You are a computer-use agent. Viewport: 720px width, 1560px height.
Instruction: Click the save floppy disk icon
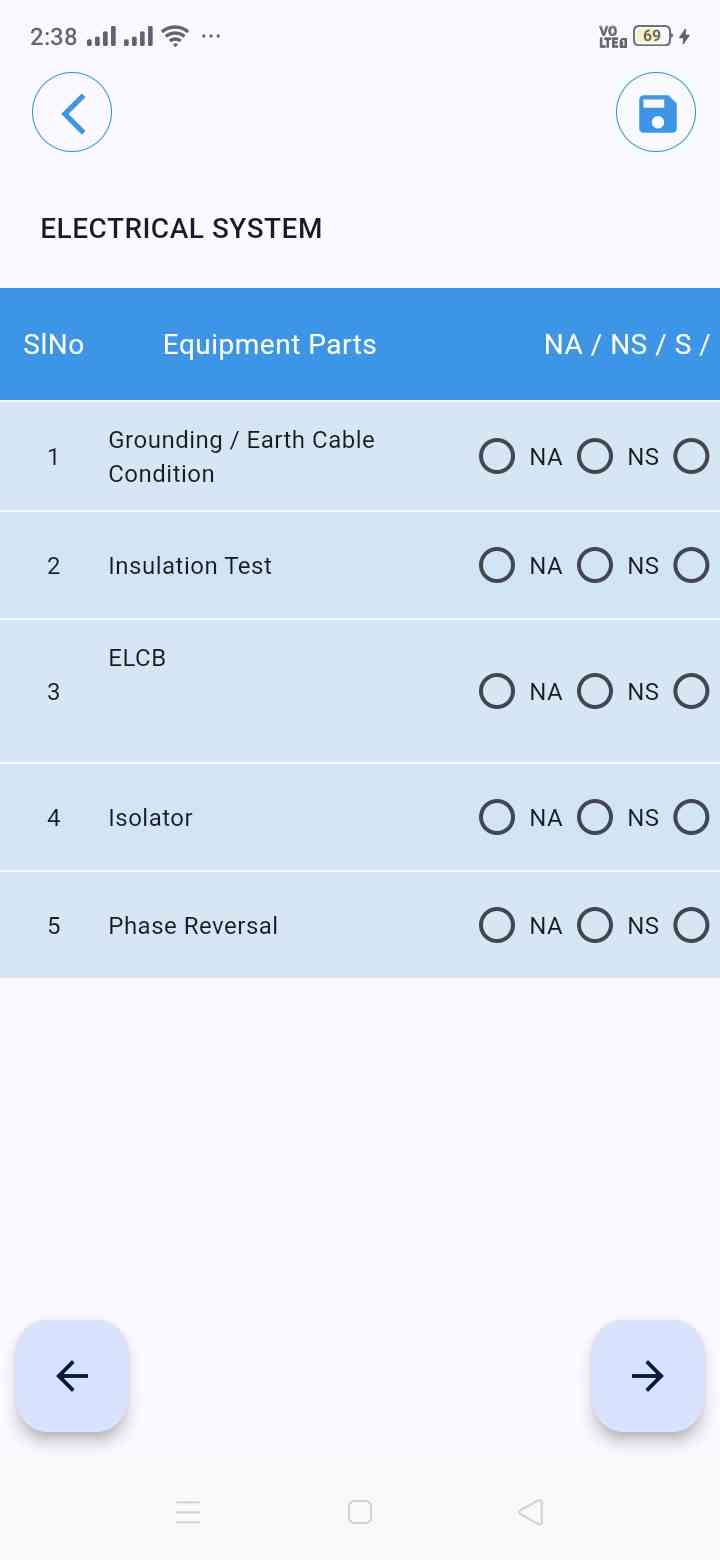(x=656, y=113)
